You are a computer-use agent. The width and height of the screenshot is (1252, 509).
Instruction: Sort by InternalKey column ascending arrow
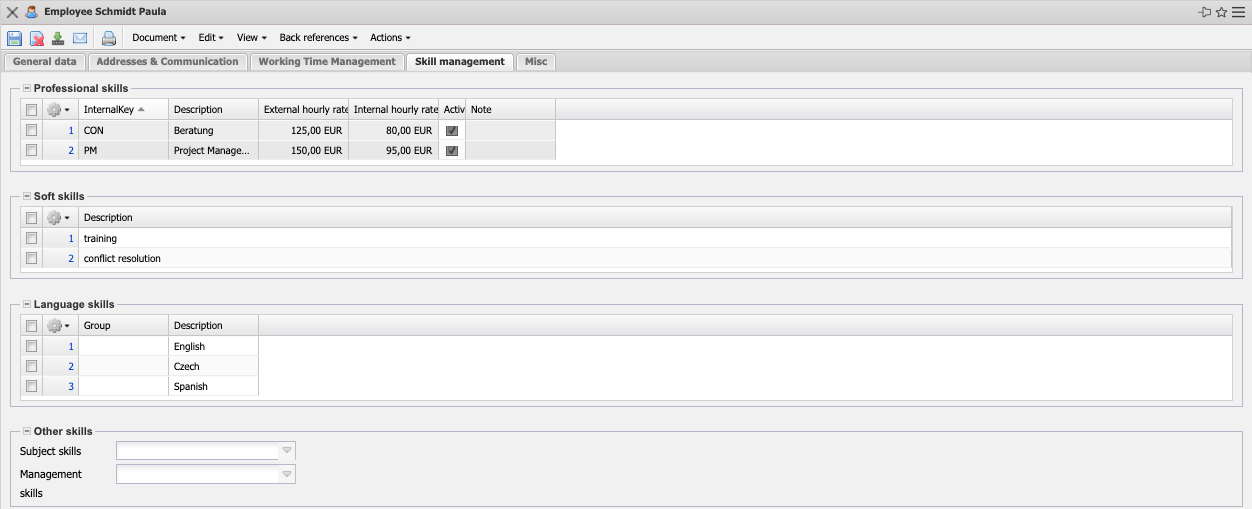pos(141,109)
